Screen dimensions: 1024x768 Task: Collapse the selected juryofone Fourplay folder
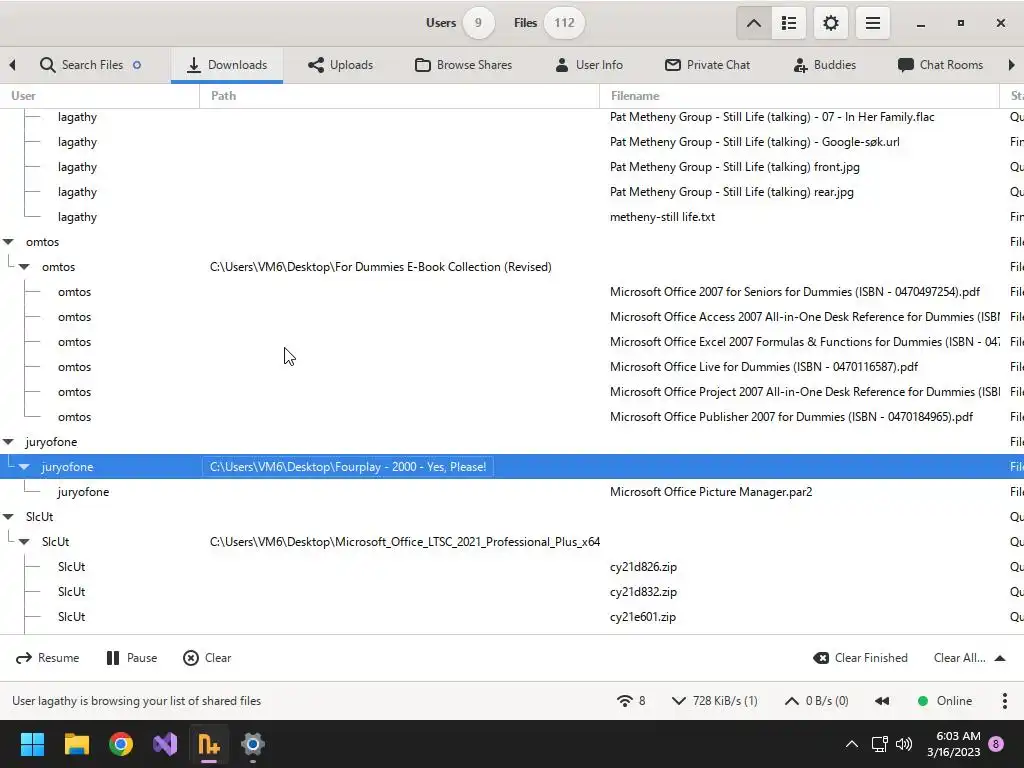[x=24, y=466]
